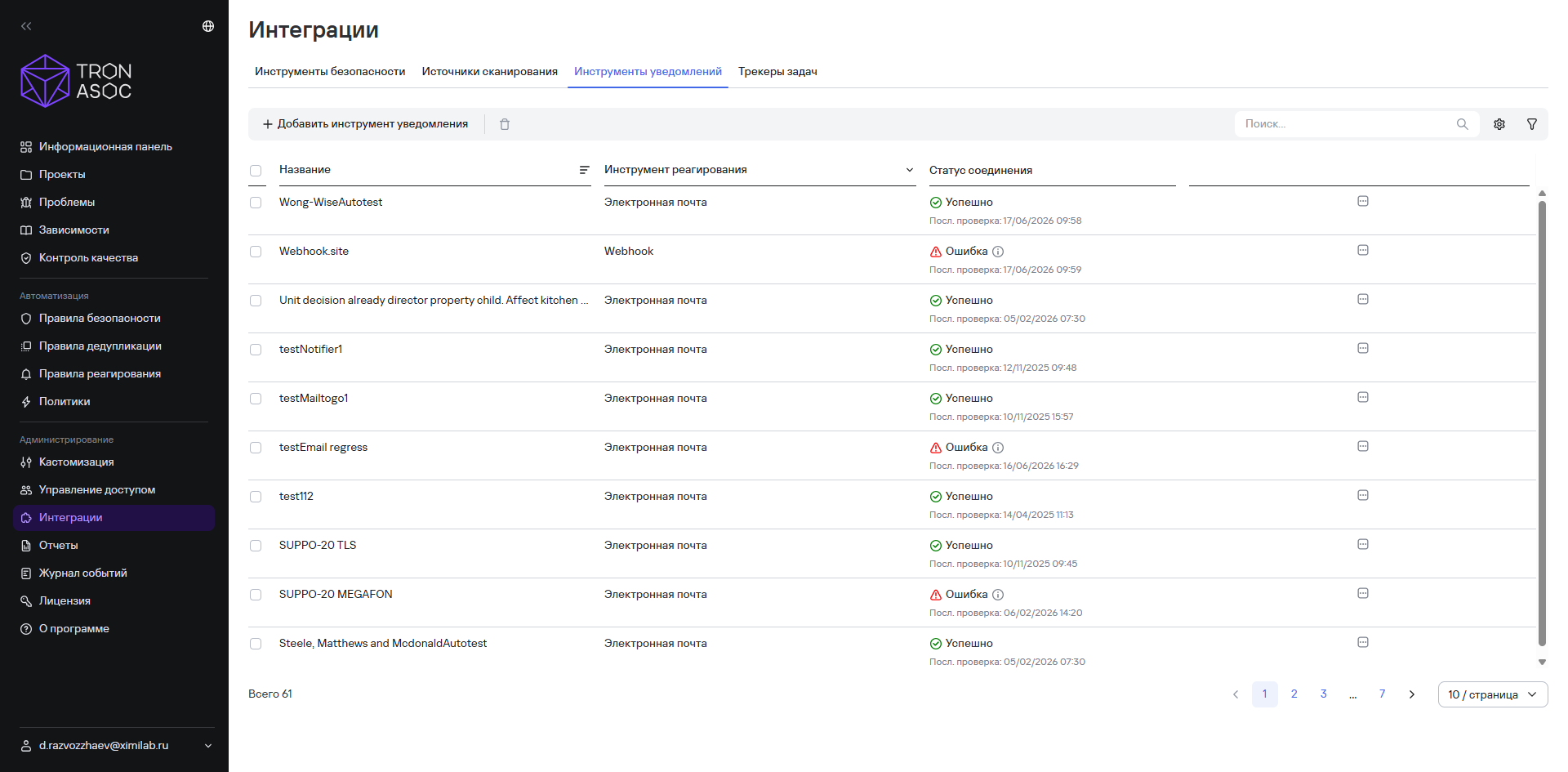The height and width of the screenshot is (772, 1568).
Task: Go to previous page arrow
Action: 1236,694
